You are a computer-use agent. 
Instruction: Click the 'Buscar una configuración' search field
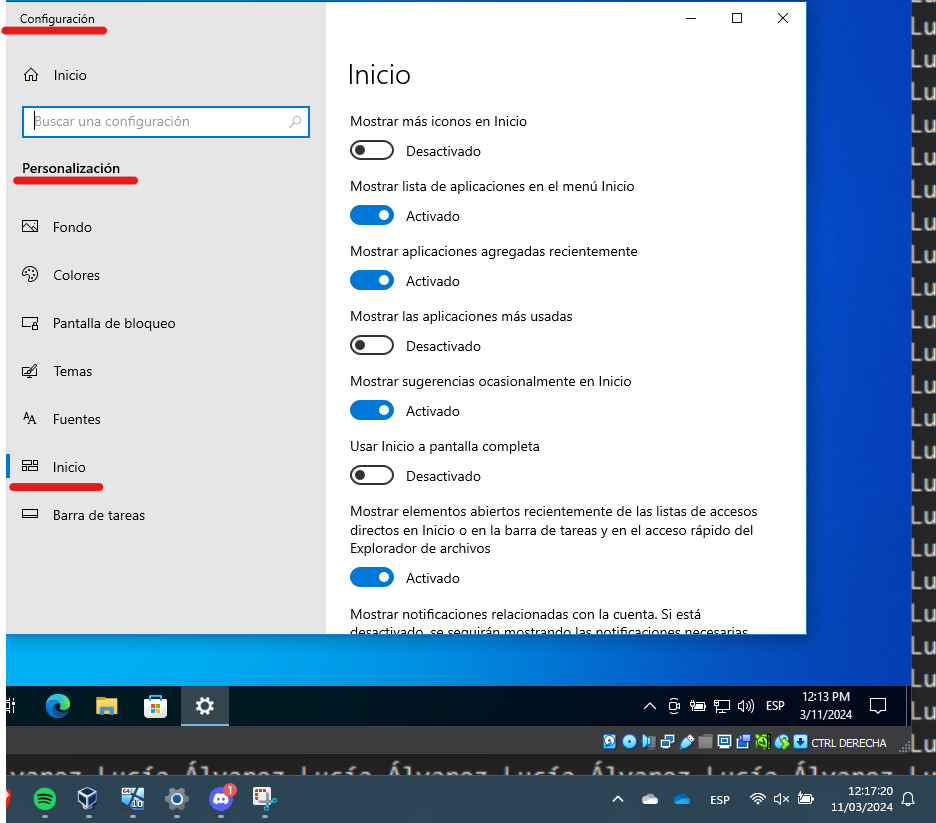coord(165,121)
